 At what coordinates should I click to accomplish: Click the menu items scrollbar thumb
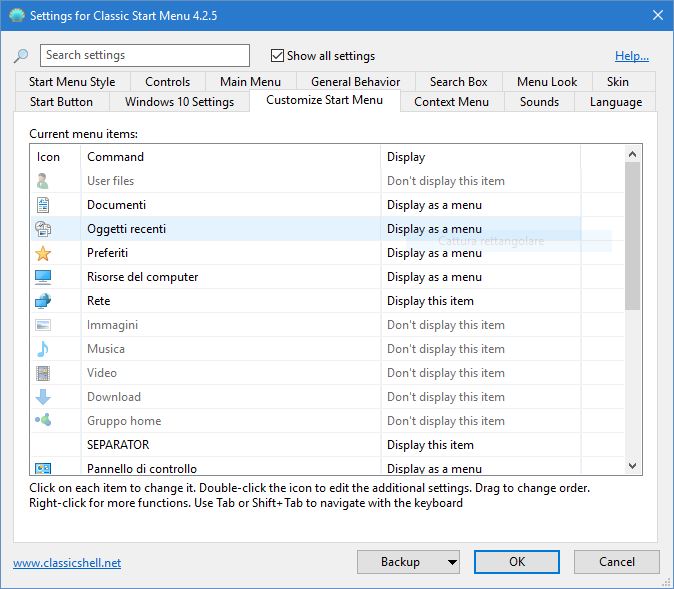pyautogui.click(x=632, y=236)
